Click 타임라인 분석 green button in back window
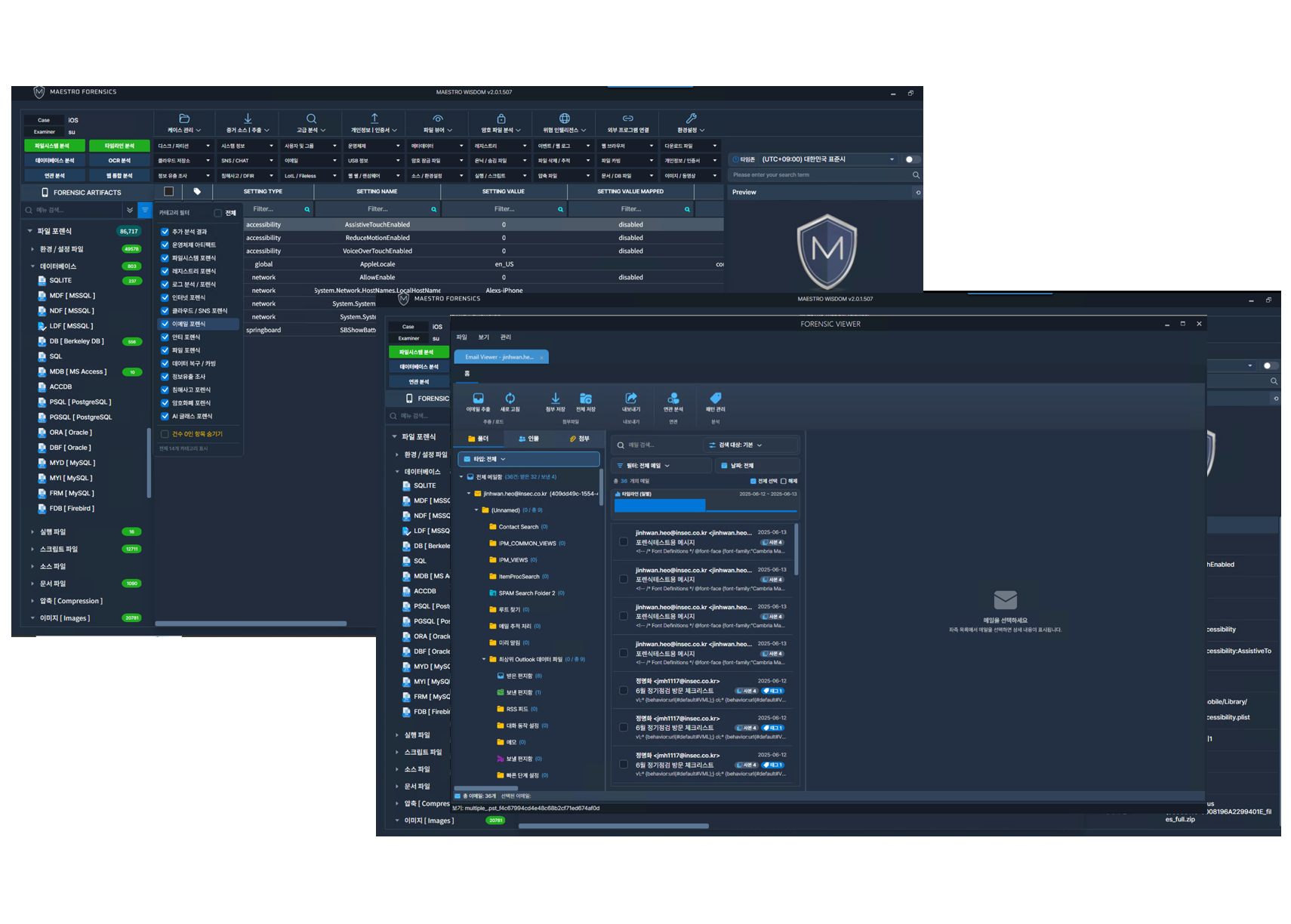Image resolution: width=1291 pixels, height=924 pixels. pyautogui.click(x=119, y=146)
